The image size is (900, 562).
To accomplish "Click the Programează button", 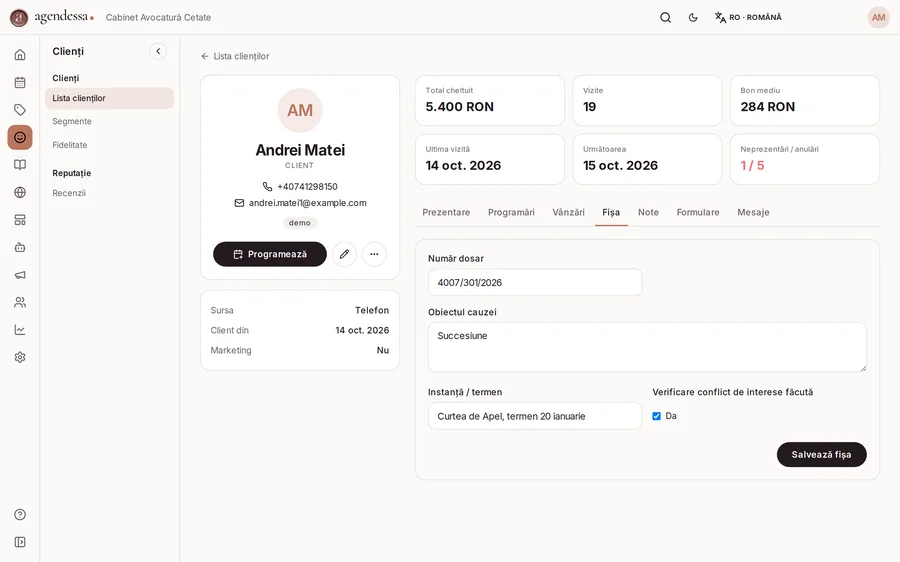I will [270, 254].
